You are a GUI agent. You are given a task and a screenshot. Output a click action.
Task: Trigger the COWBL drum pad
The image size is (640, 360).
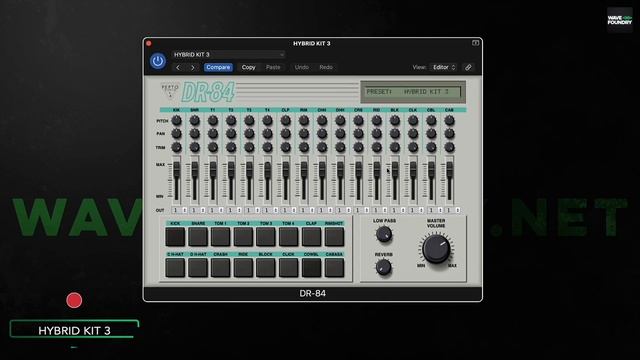[311, 268]
